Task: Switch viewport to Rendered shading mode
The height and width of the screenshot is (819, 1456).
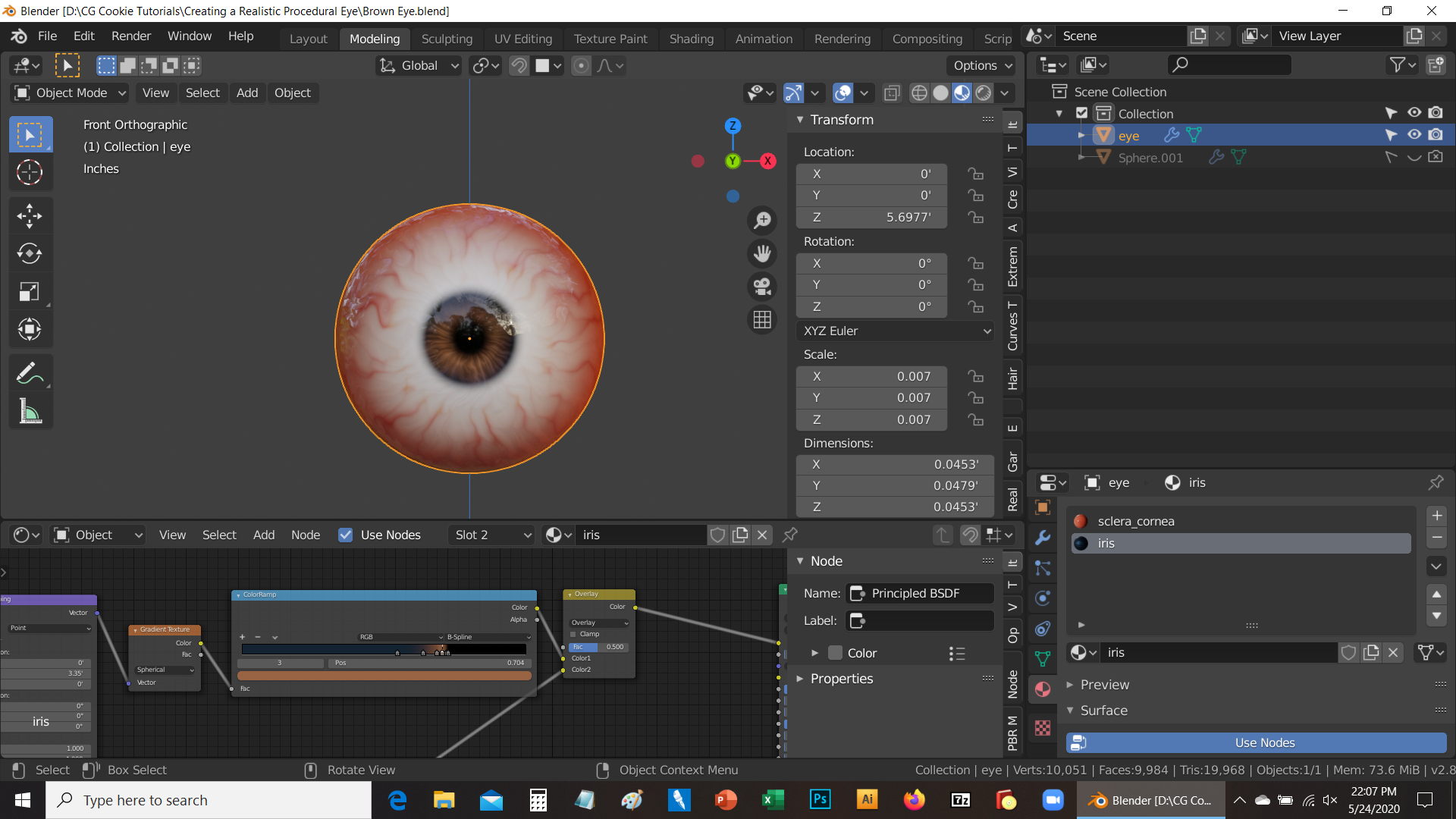Action: (x=984, y=93)
